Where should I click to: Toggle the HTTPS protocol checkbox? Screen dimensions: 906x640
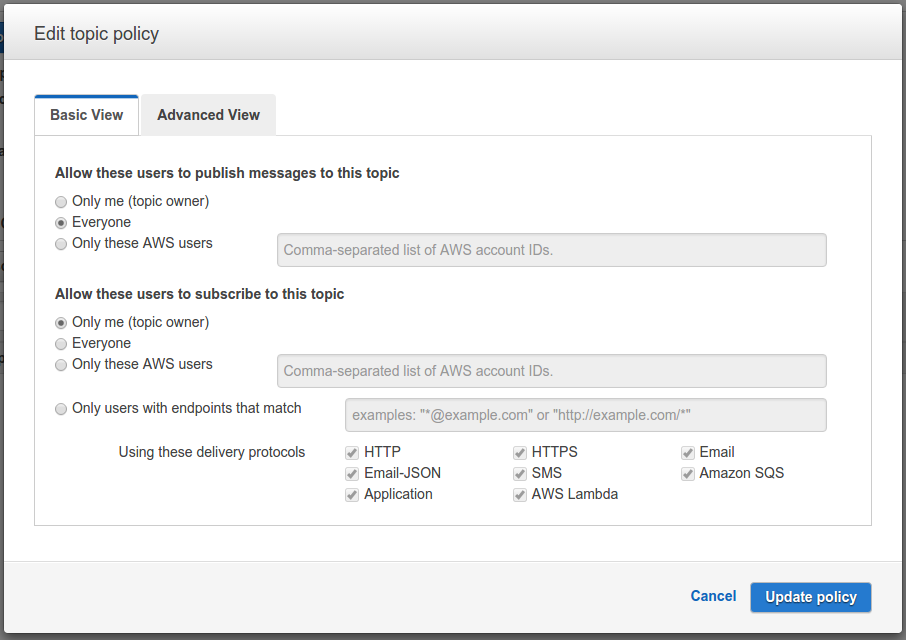[520, 453]
